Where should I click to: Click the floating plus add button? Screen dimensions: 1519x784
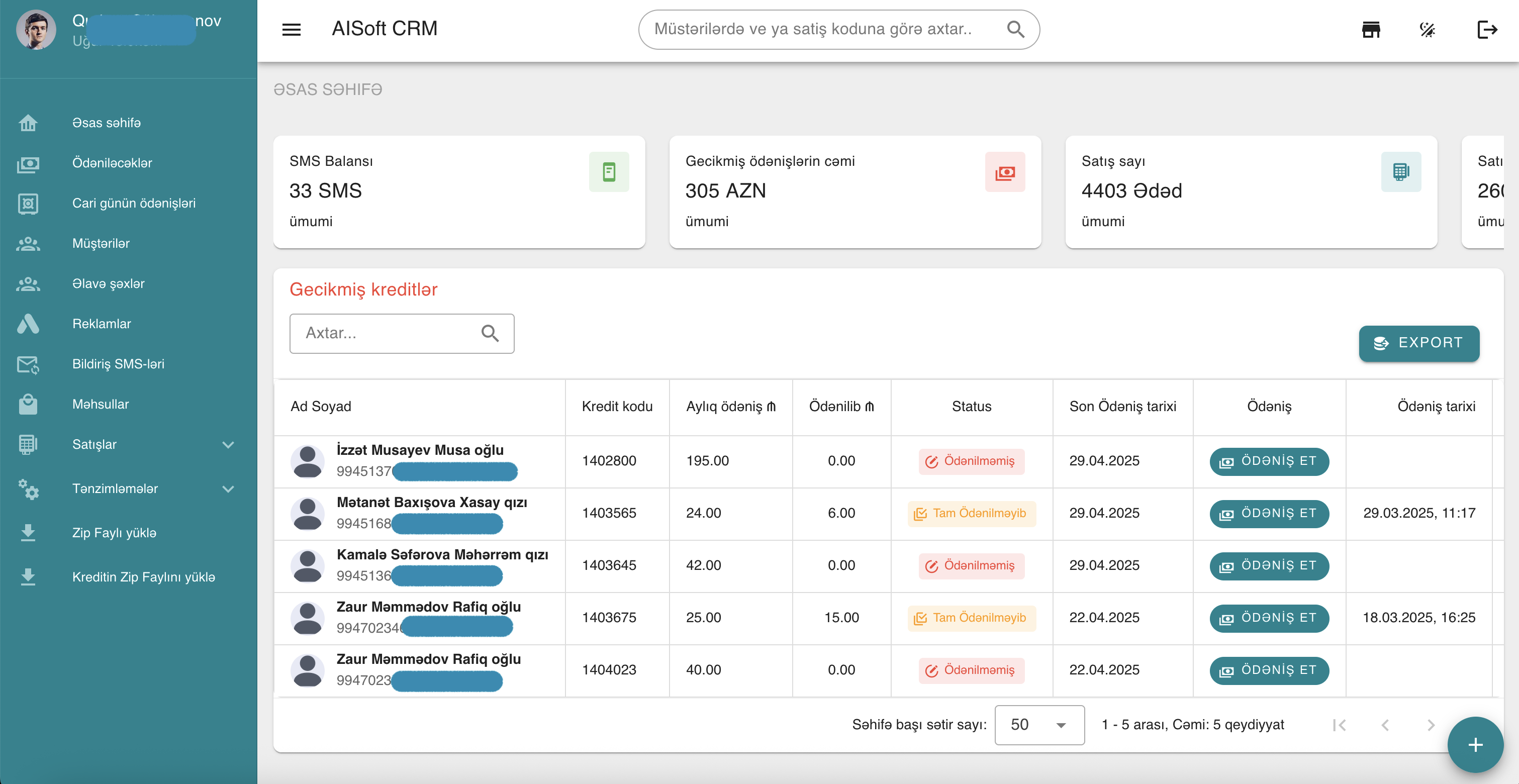click(x=1475, y=744)
